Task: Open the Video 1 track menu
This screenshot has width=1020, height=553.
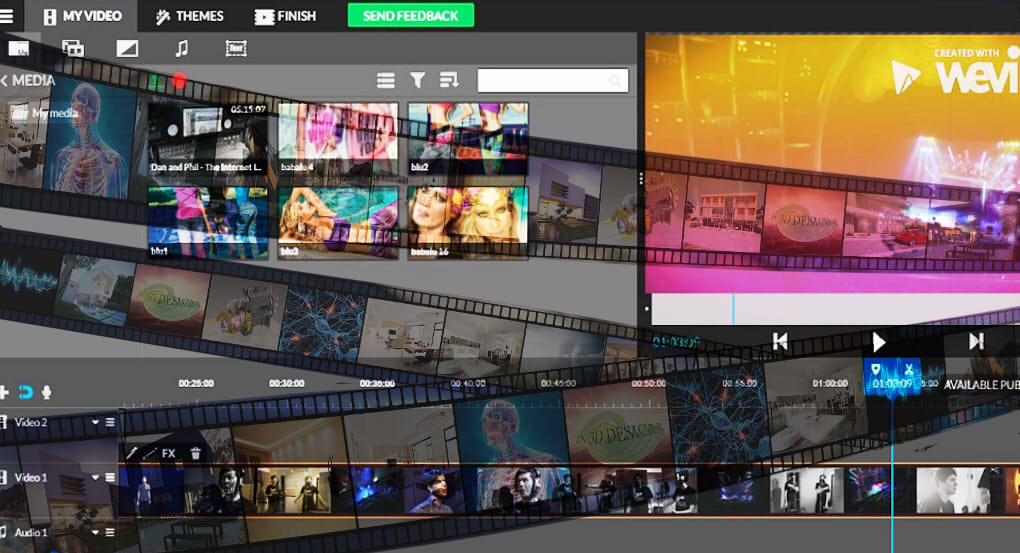Action: 110,478
